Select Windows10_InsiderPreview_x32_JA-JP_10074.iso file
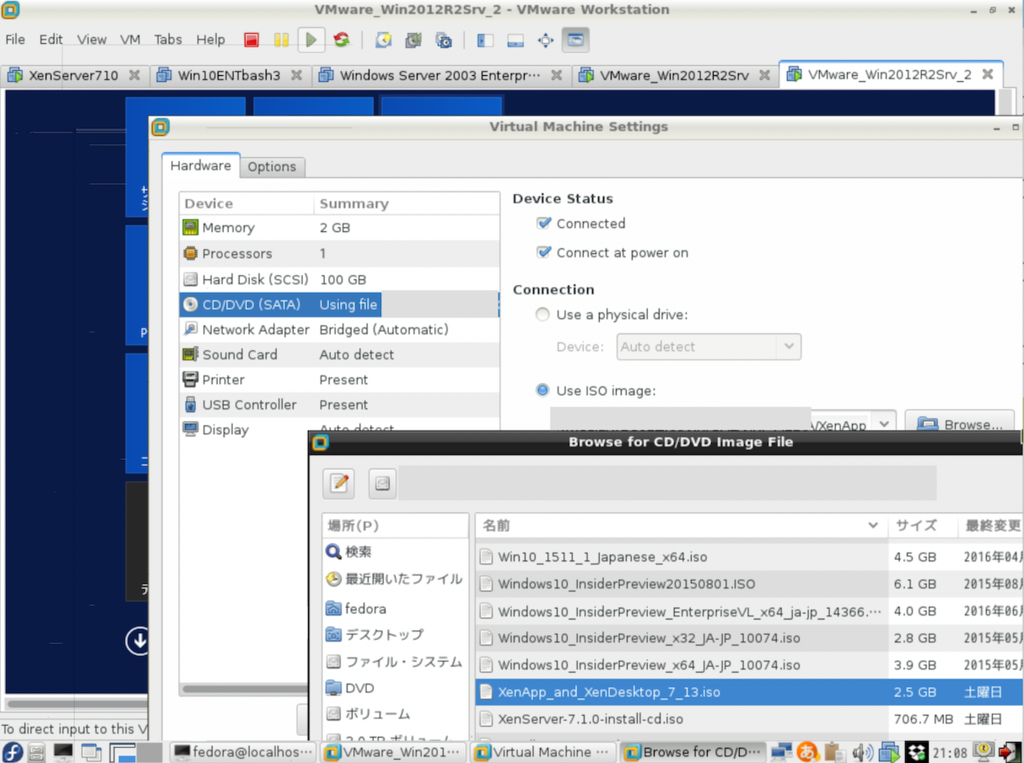The width and height of the screenshot is (1024, 763). pos(749,638)
